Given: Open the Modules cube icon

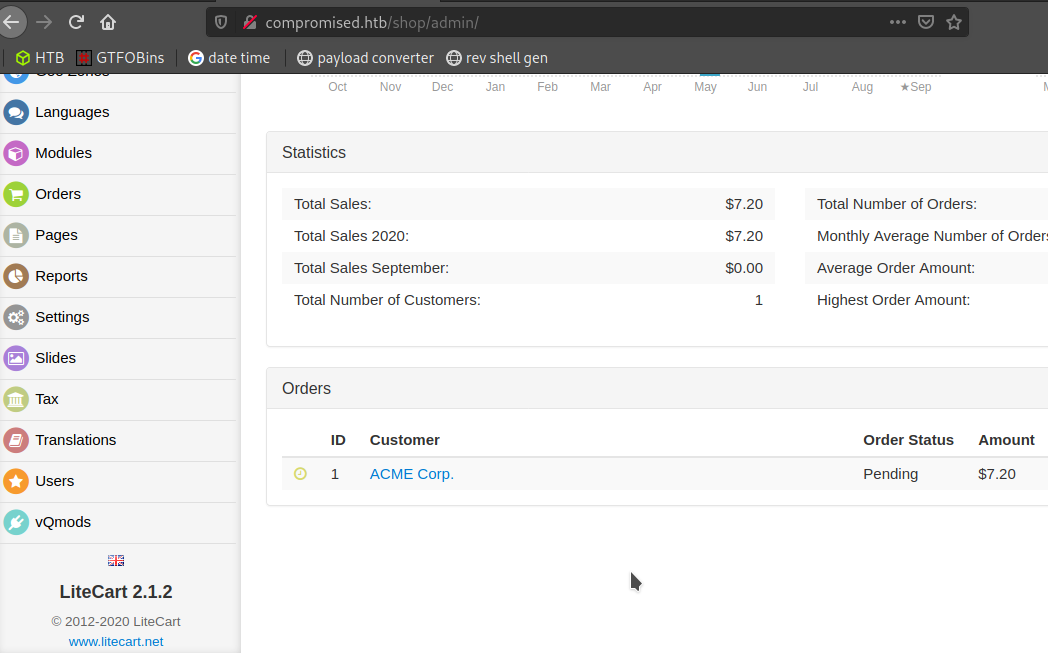Looking at the screenshot, I should [x=16, y=153].
